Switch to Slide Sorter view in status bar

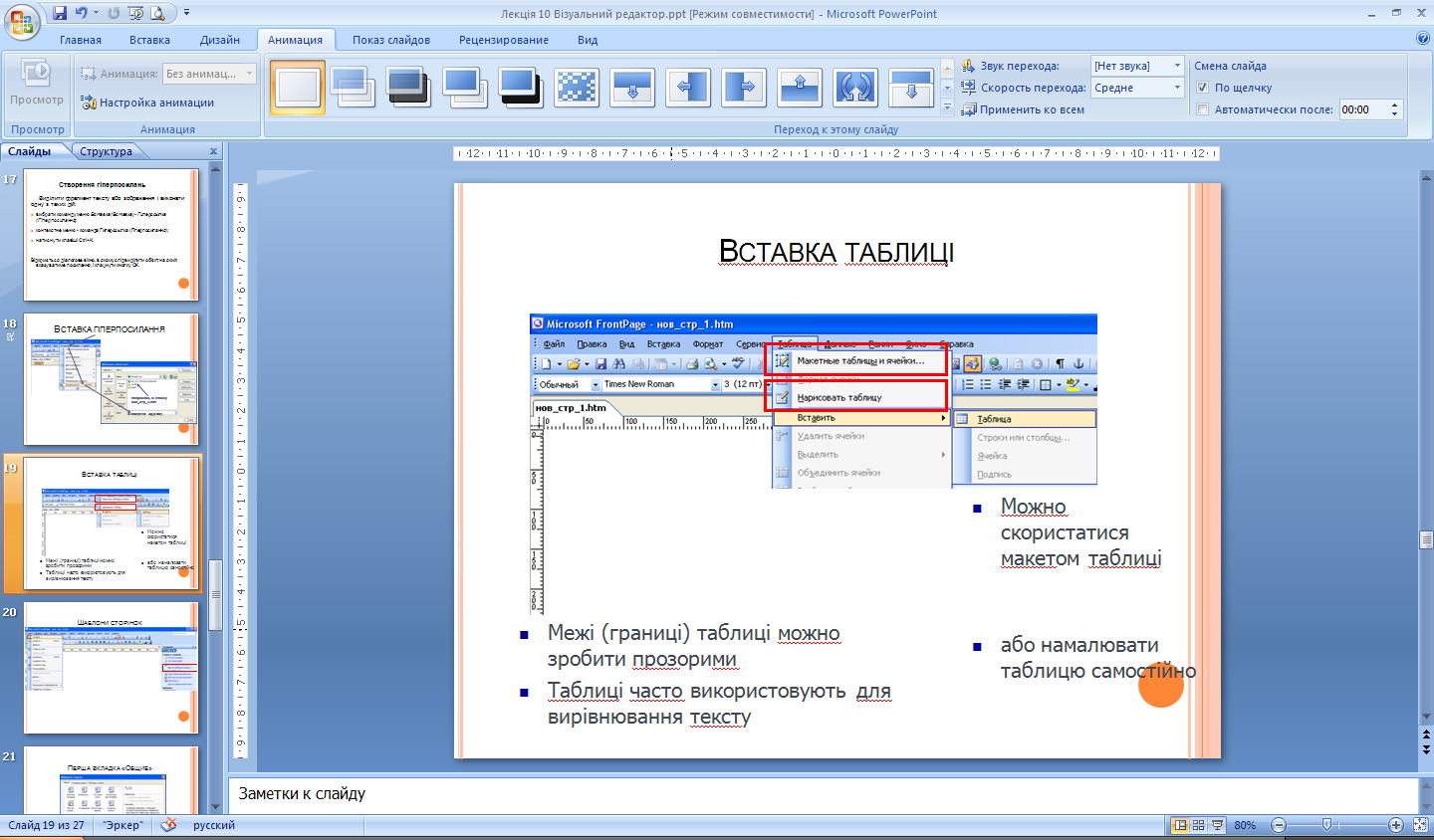[x=1198, y=825]
